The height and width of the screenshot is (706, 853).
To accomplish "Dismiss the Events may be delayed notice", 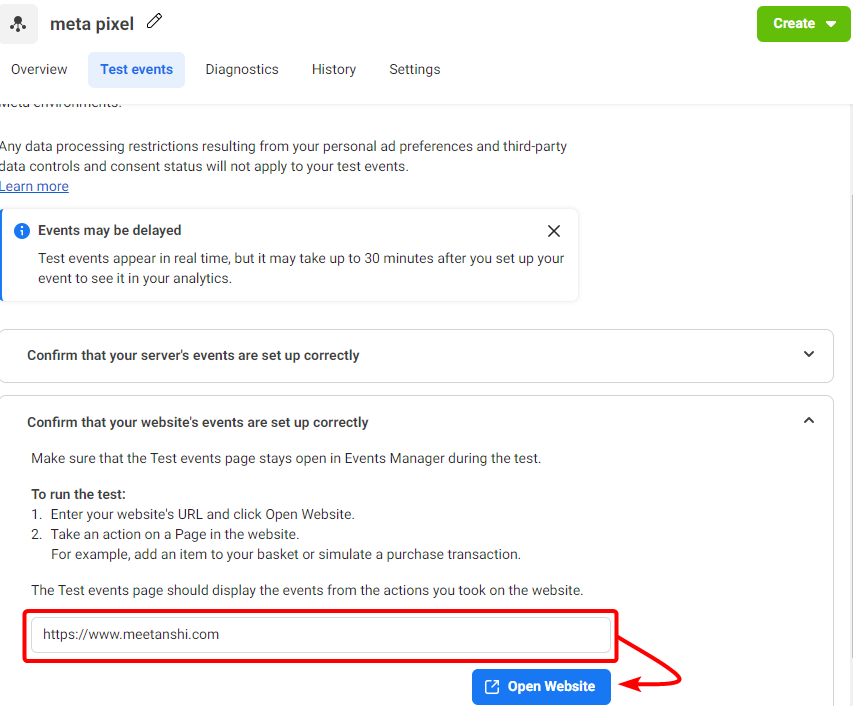I will pyautogui.click(x=554, y=231).
